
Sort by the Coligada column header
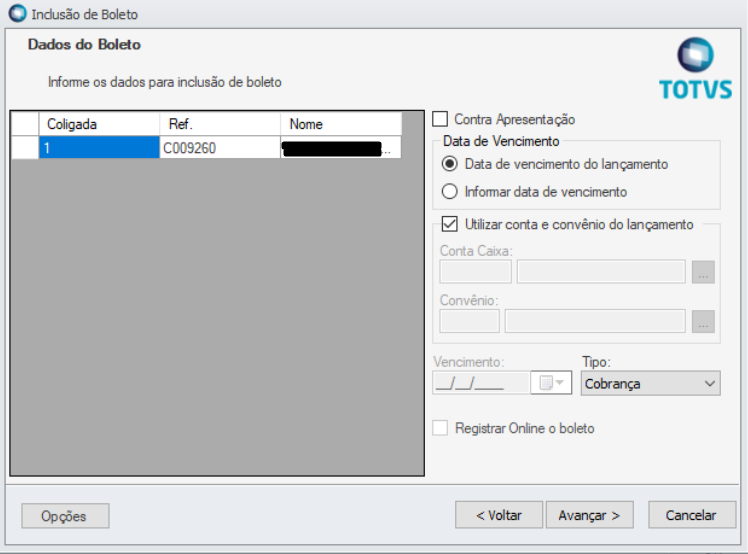click(98, 124)
